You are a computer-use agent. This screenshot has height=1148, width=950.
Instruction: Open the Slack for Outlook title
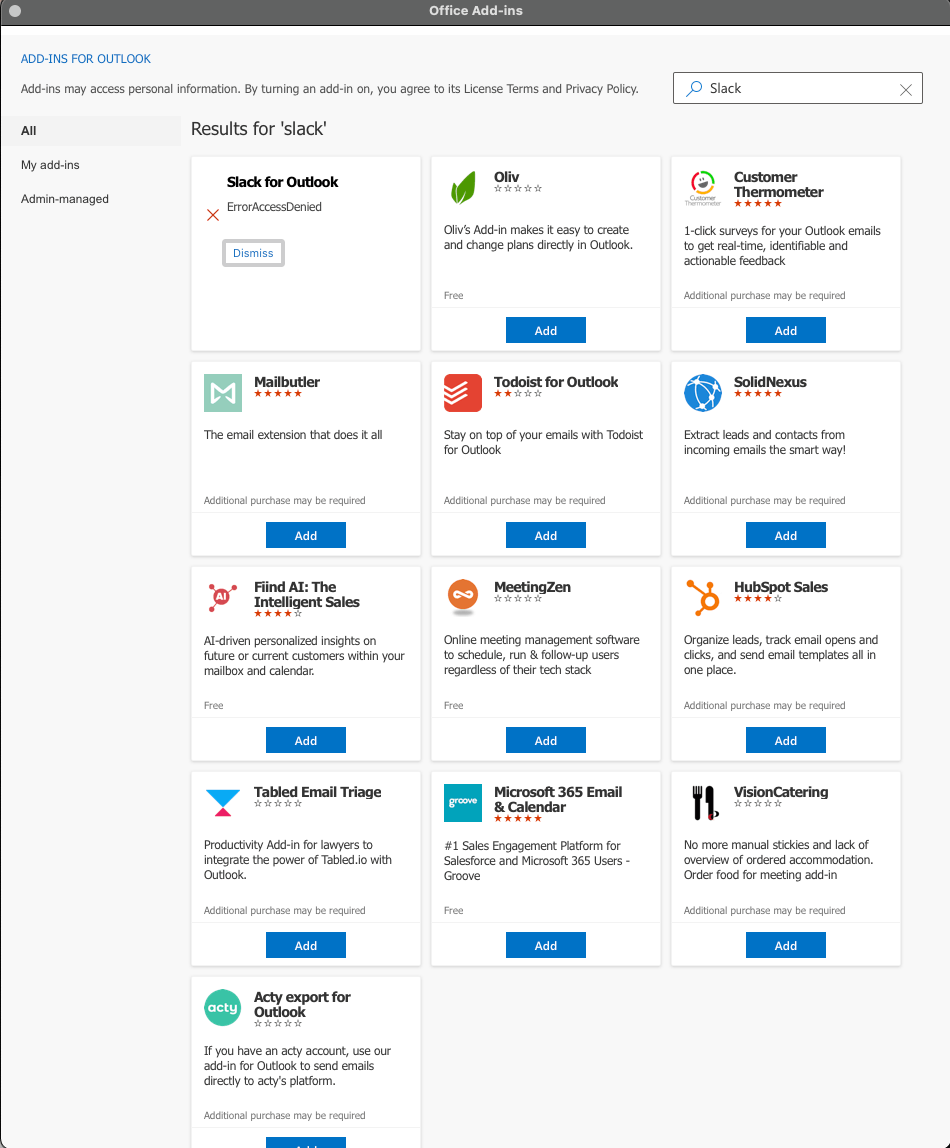point(283,182)
